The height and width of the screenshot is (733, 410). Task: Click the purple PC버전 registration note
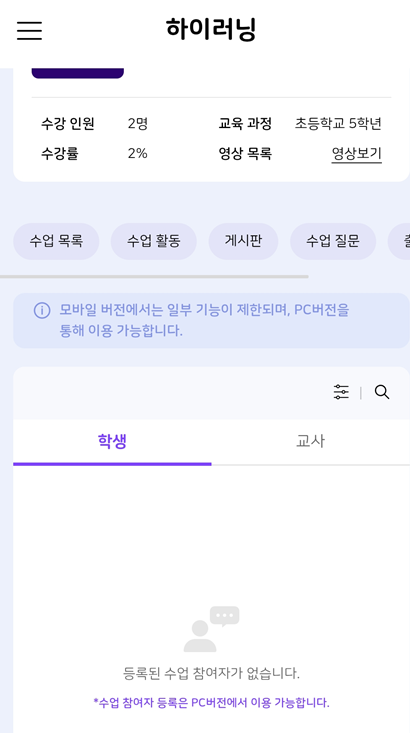pyautogui.click(x=211, y=702)
